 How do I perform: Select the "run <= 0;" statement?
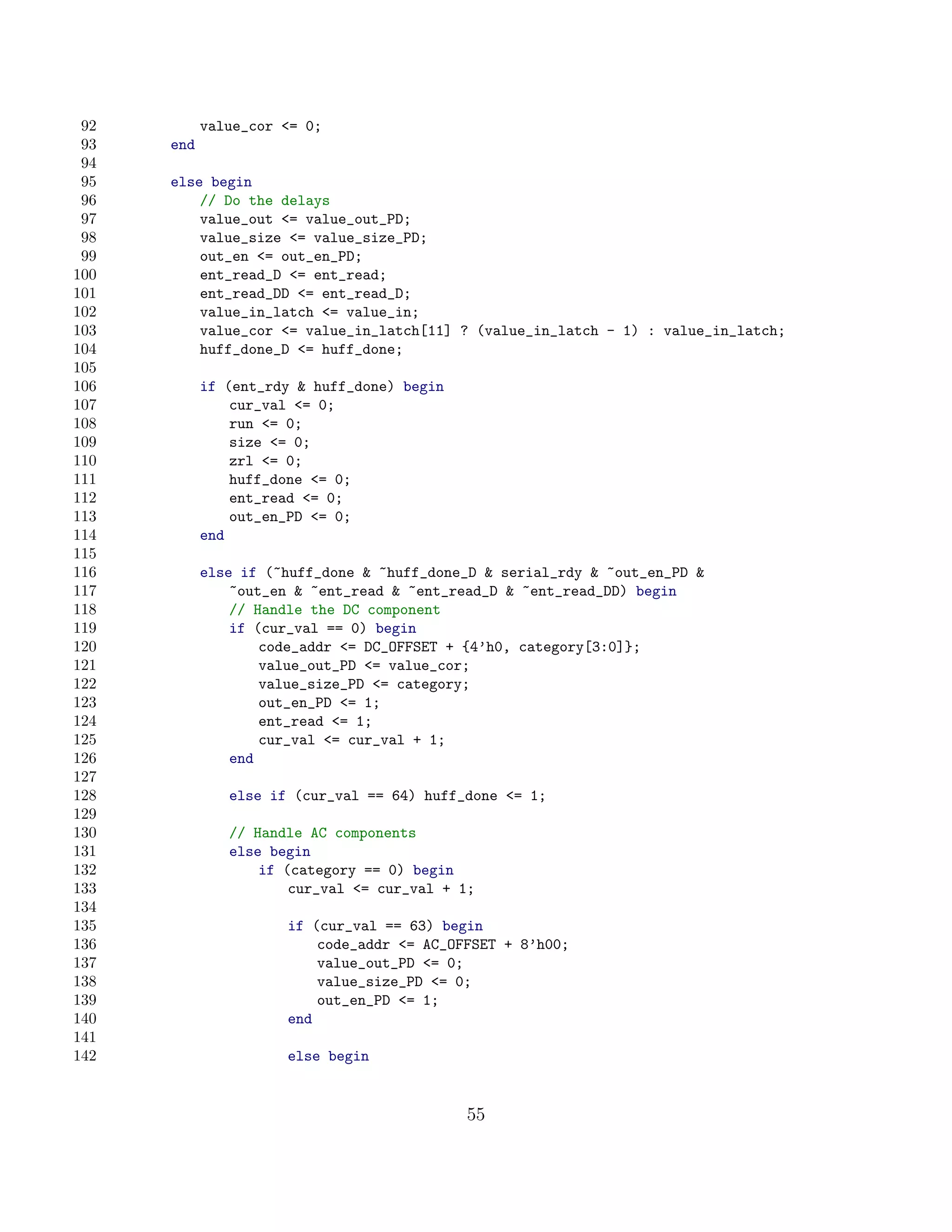click(265, 424)
